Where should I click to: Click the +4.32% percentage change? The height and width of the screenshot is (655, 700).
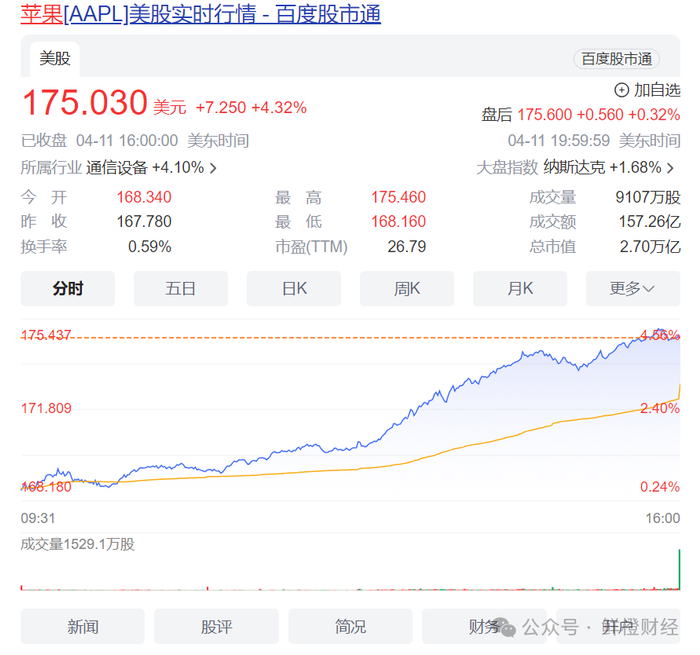[x=279, y=108]
